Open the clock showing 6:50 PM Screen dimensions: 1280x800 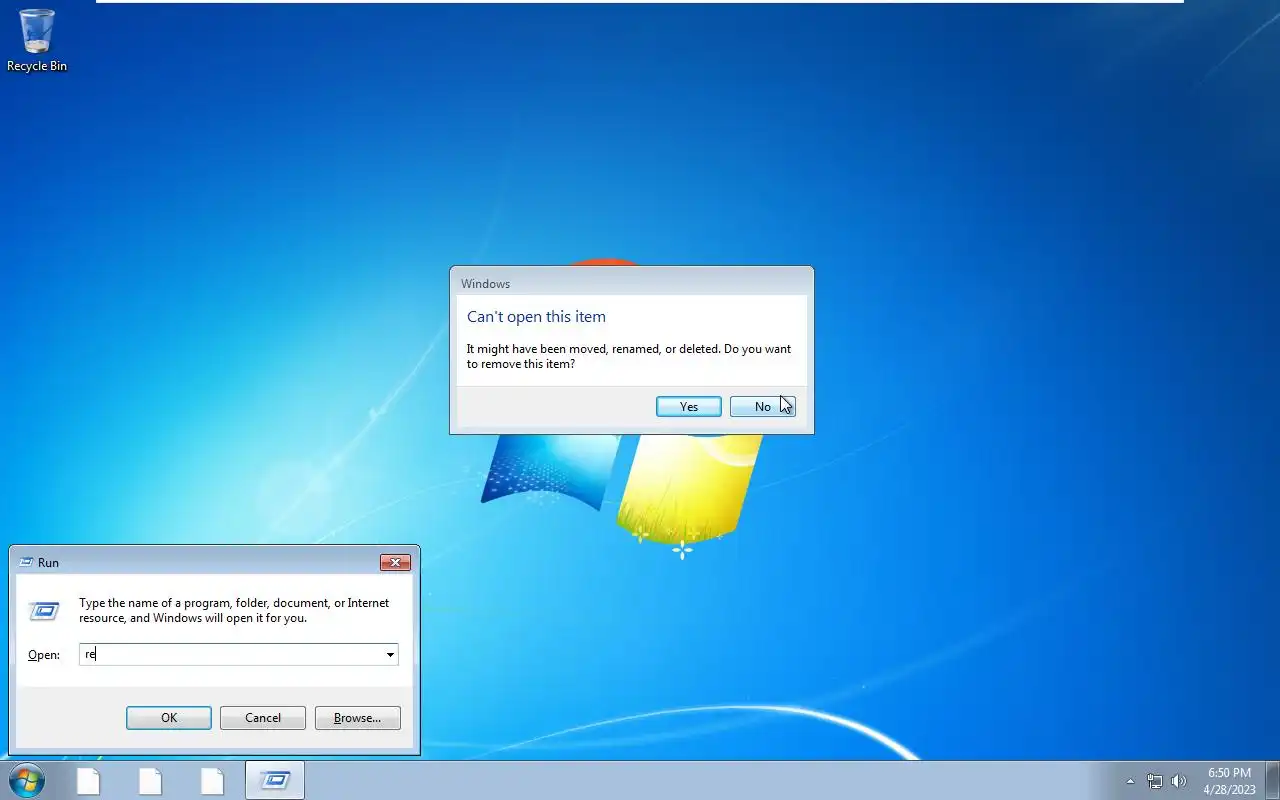point(1229,781)
